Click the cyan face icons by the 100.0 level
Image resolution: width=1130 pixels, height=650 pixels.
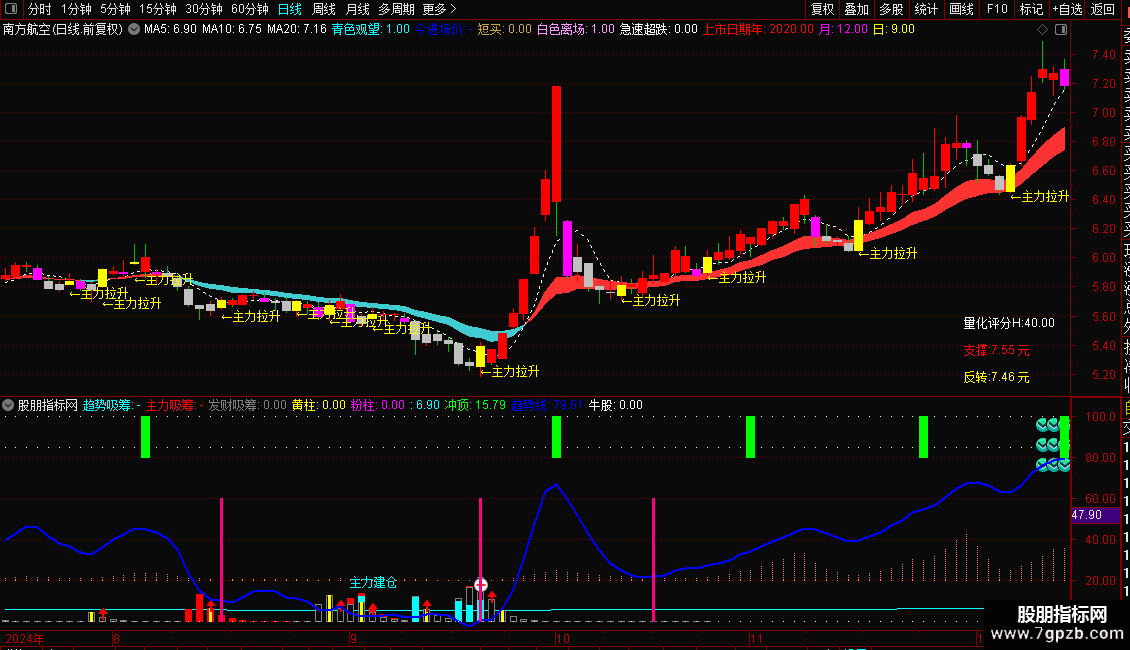tap(1052, 445)
